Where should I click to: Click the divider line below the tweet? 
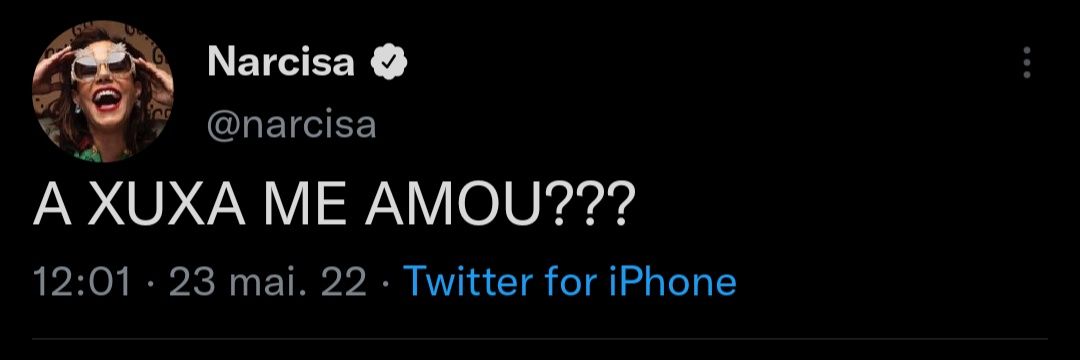point(540,339)
